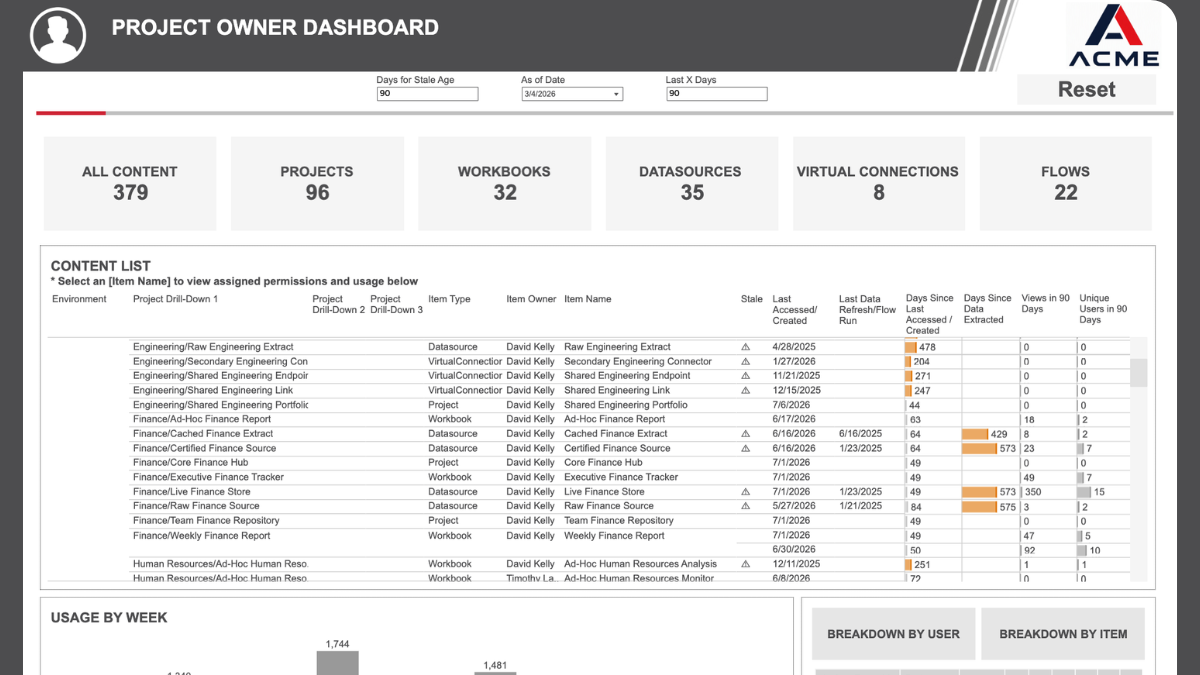This screenshot has height=675, width=1200.
Task: Click stale warning icon for Live Finance Store
Action: coord(745,492)
